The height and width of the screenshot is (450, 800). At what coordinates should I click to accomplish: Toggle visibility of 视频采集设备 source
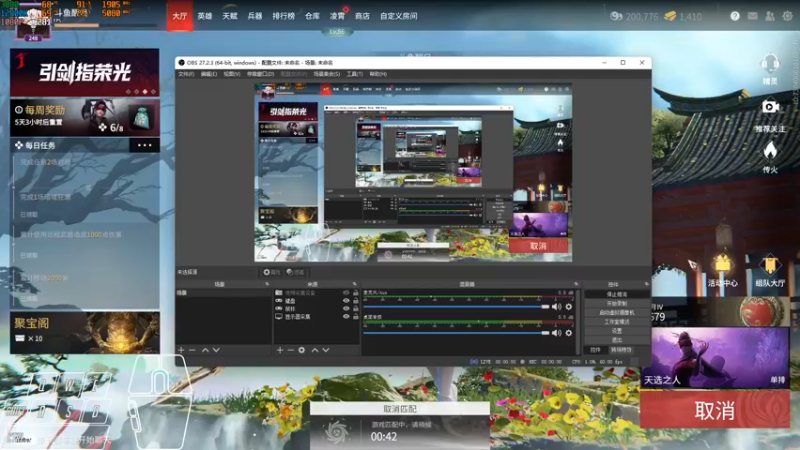(346, 293)
